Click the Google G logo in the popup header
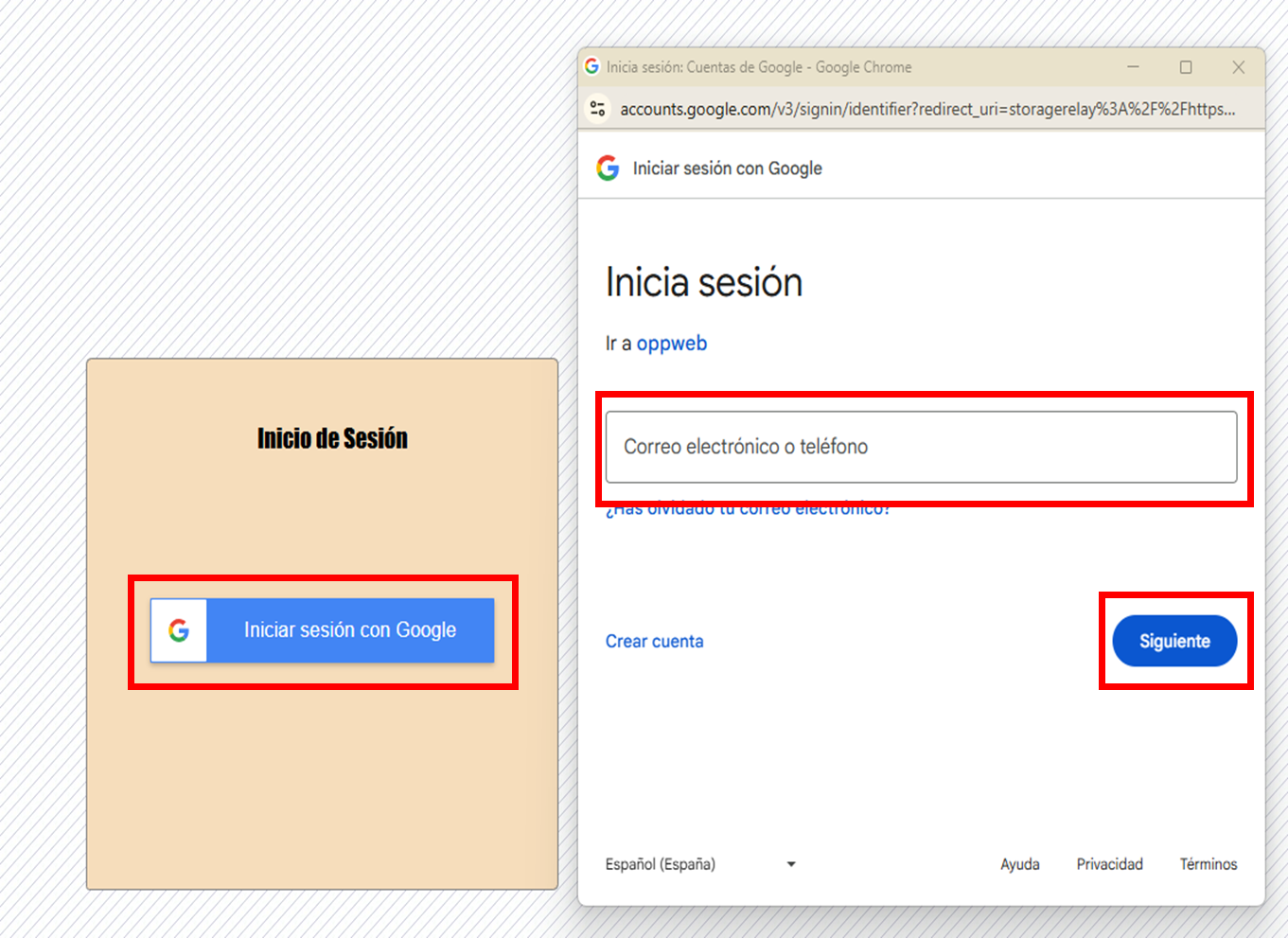This screenshot has width=1288, height=938. (608, 168)
